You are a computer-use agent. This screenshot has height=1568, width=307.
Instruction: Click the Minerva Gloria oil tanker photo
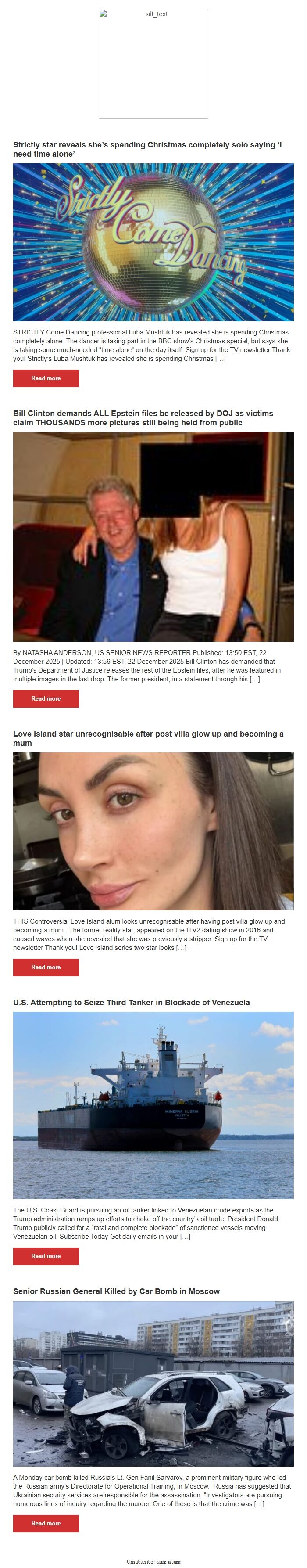click(153, 1105)
